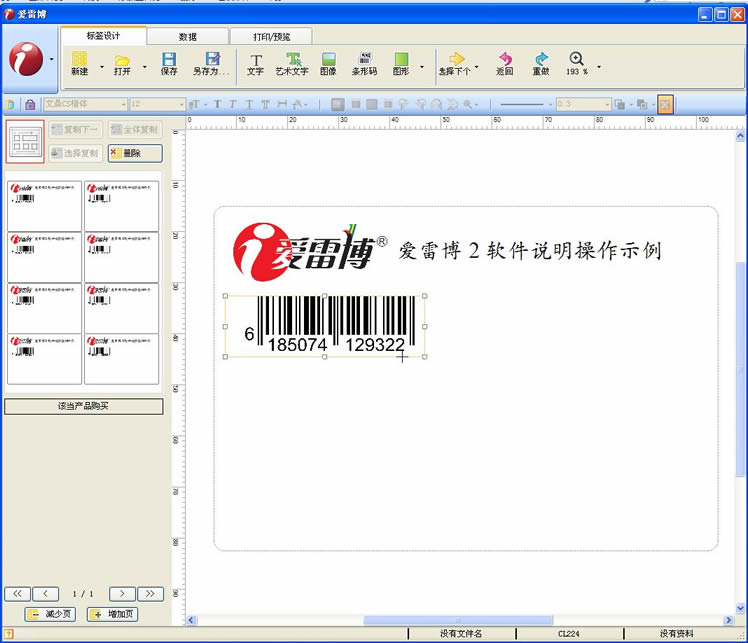Expand the 图形 shapes dropdown arrow

422,67
